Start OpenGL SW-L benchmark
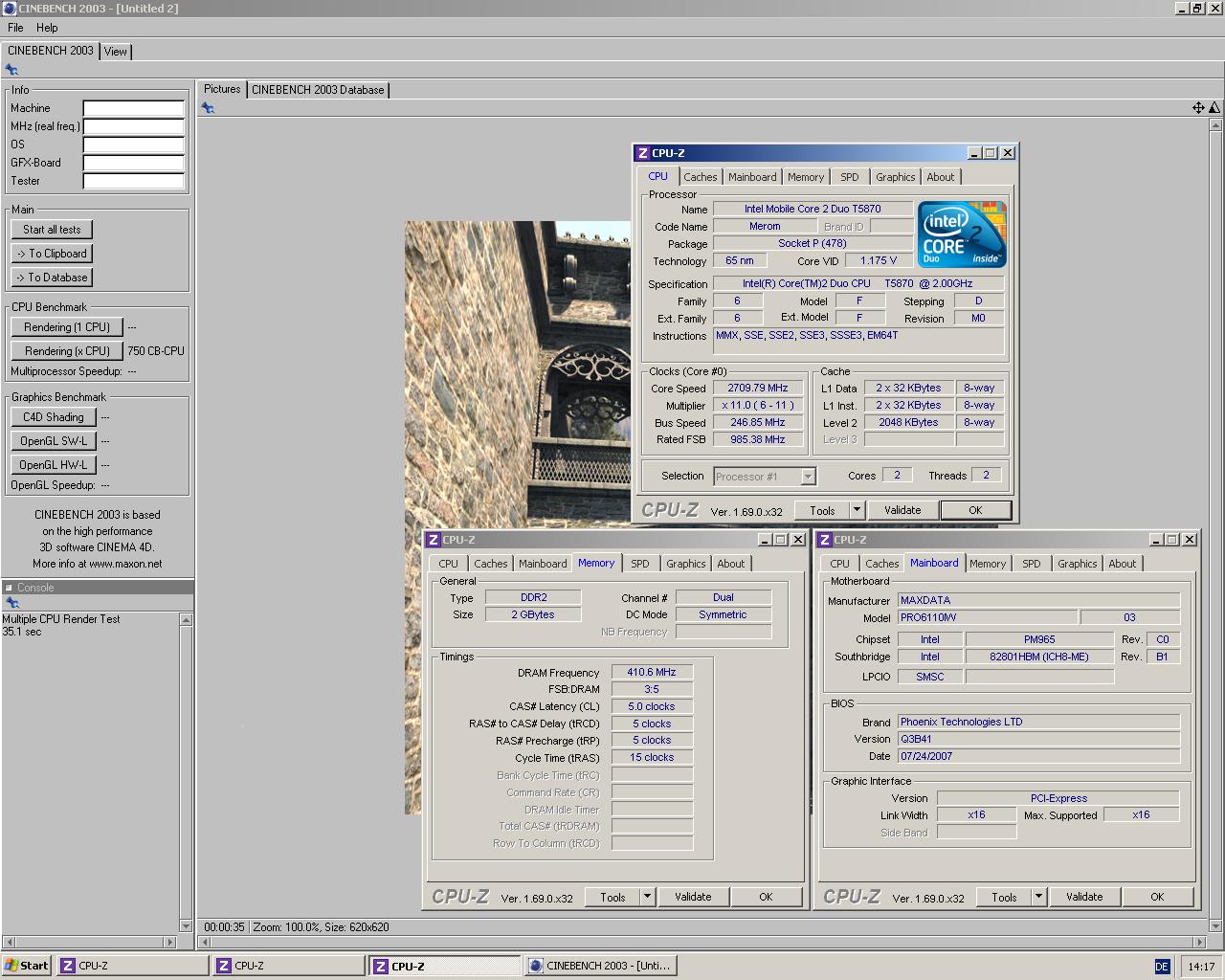 tap(54, 441)
